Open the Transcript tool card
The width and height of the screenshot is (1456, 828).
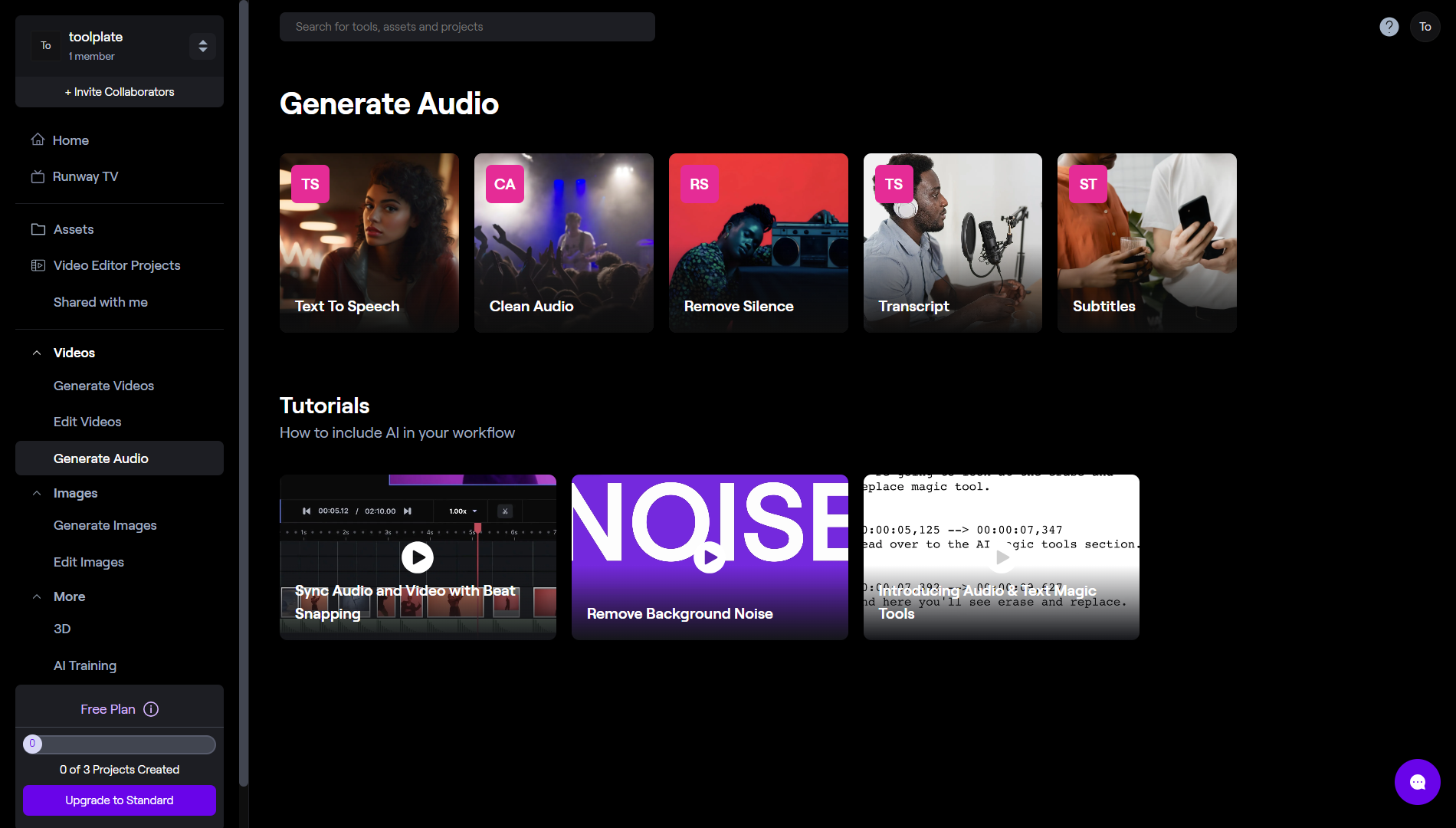pyautogui.click(x=953, y=243)
